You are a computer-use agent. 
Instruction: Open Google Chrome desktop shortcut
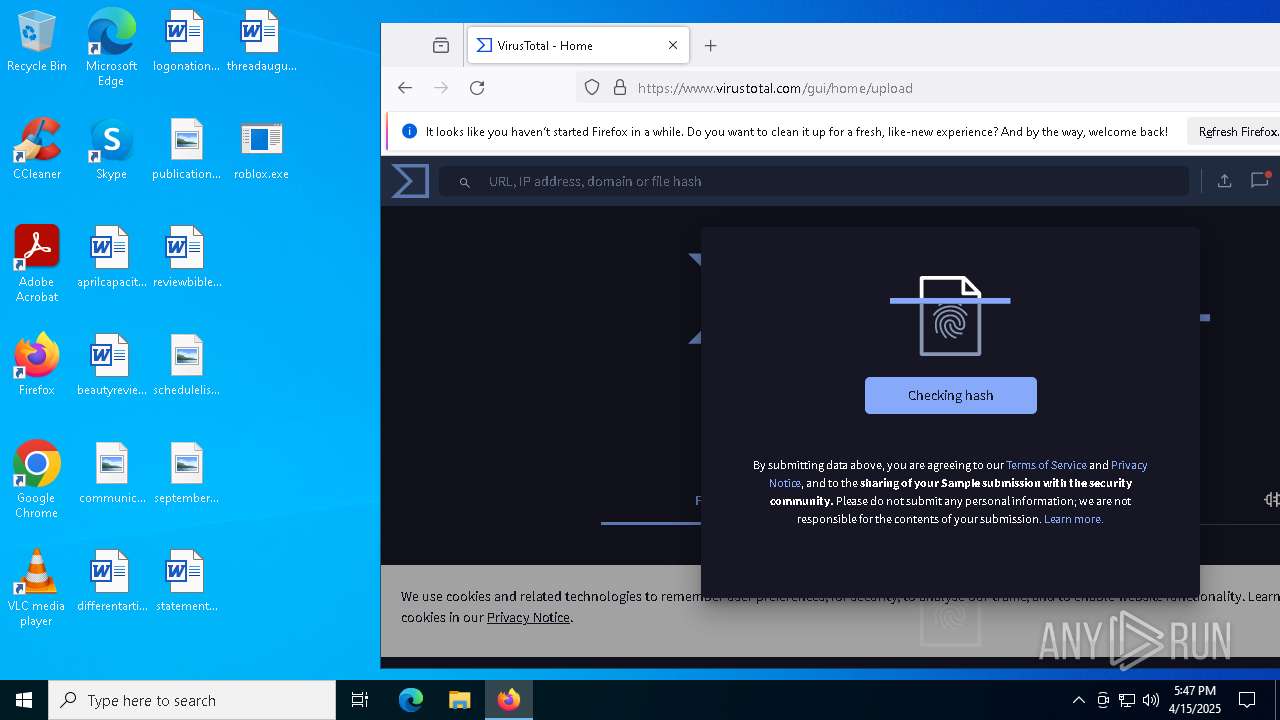[37, 480]
